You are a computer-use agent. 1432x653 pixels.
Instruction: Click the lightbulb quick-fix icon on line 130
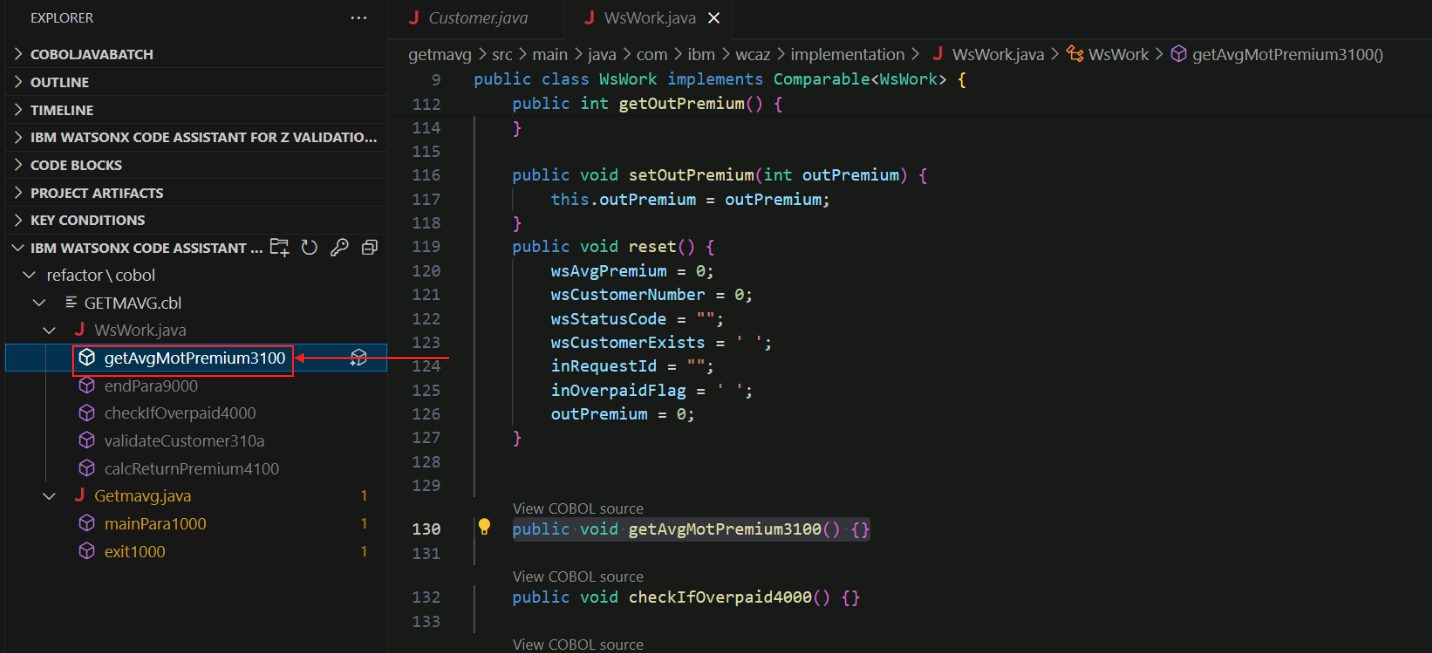pyautogui.click(x=484, y=527)
